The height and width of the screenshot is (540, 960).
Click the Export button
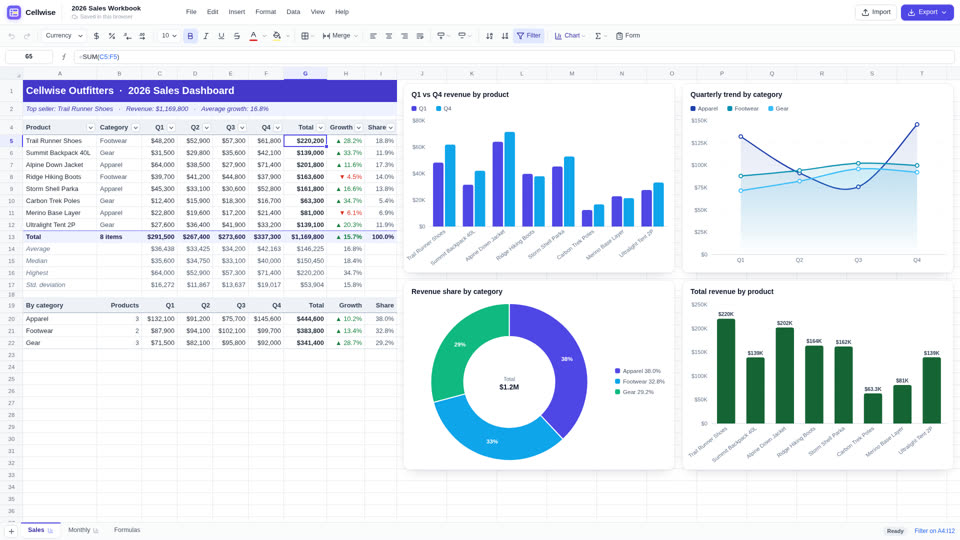(x=927, y=12)
